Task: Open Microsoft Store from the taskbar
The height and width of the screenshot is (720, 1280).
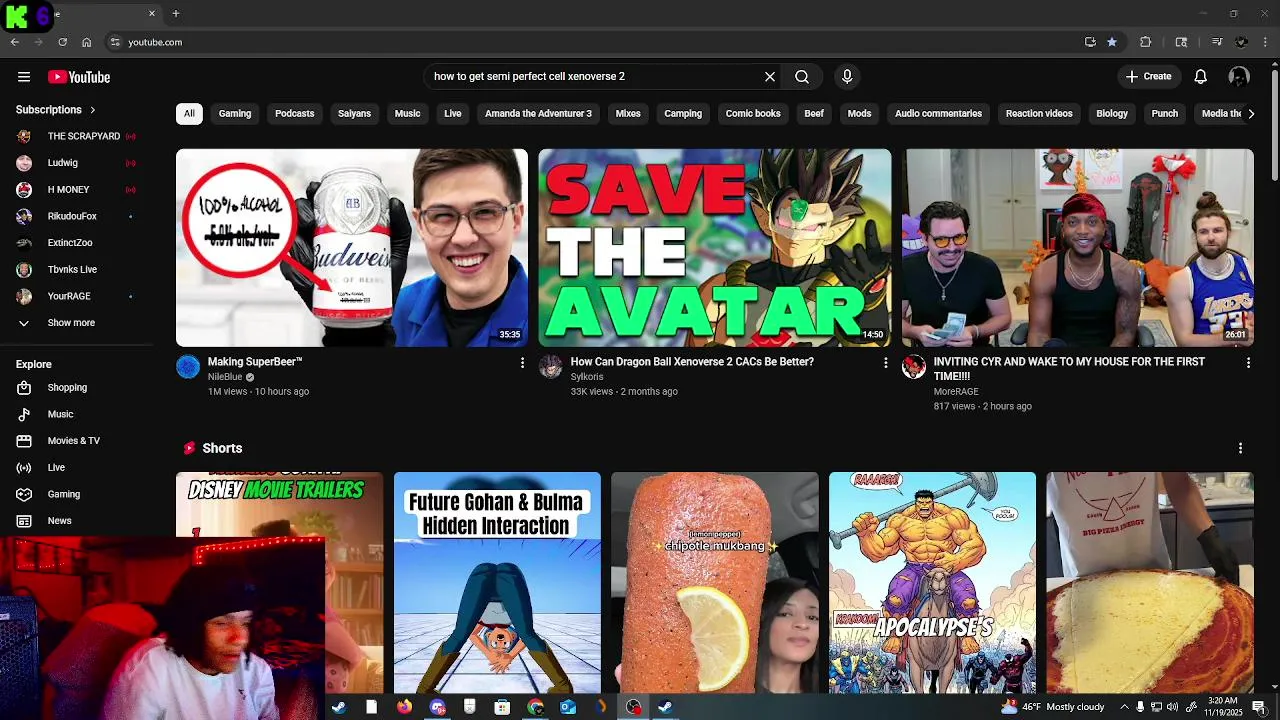Action: (502, 707)
